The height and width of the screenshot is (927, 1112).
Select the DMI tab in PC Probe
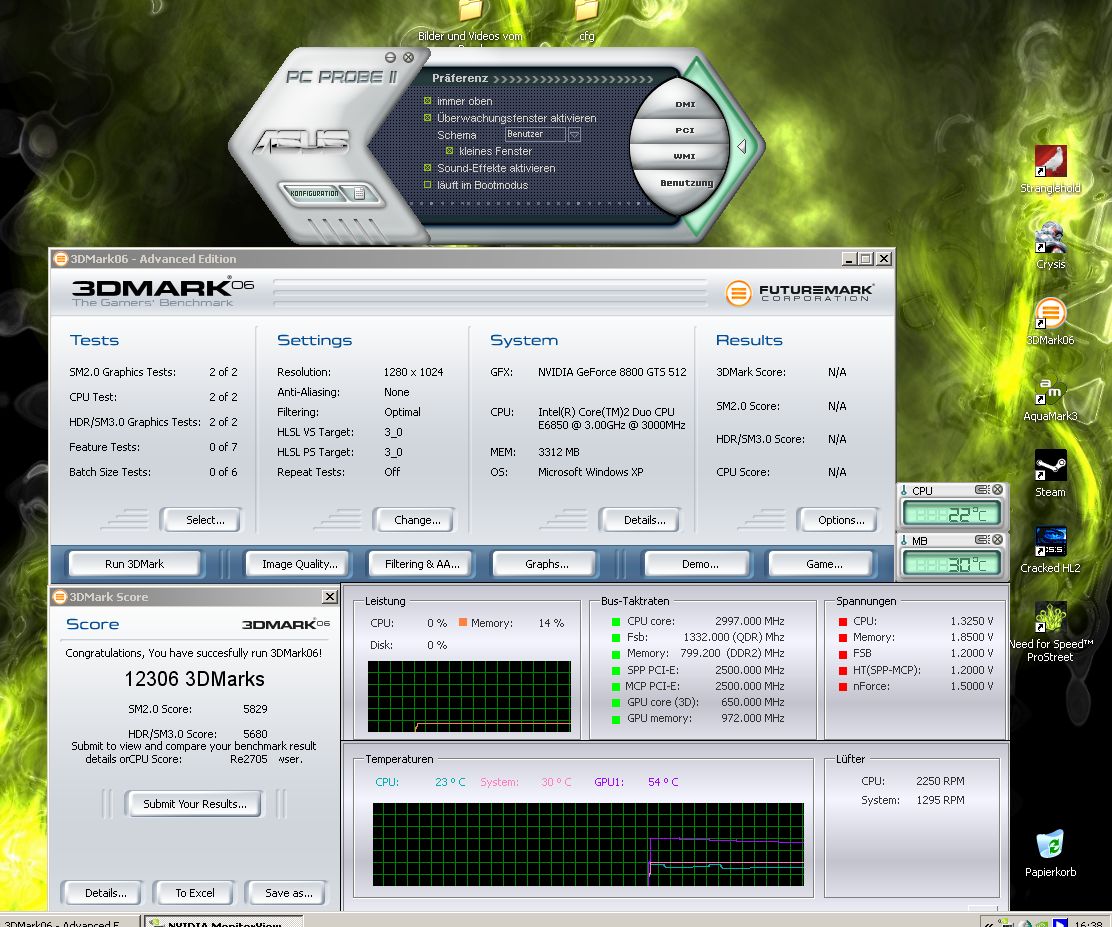(685, 104)
